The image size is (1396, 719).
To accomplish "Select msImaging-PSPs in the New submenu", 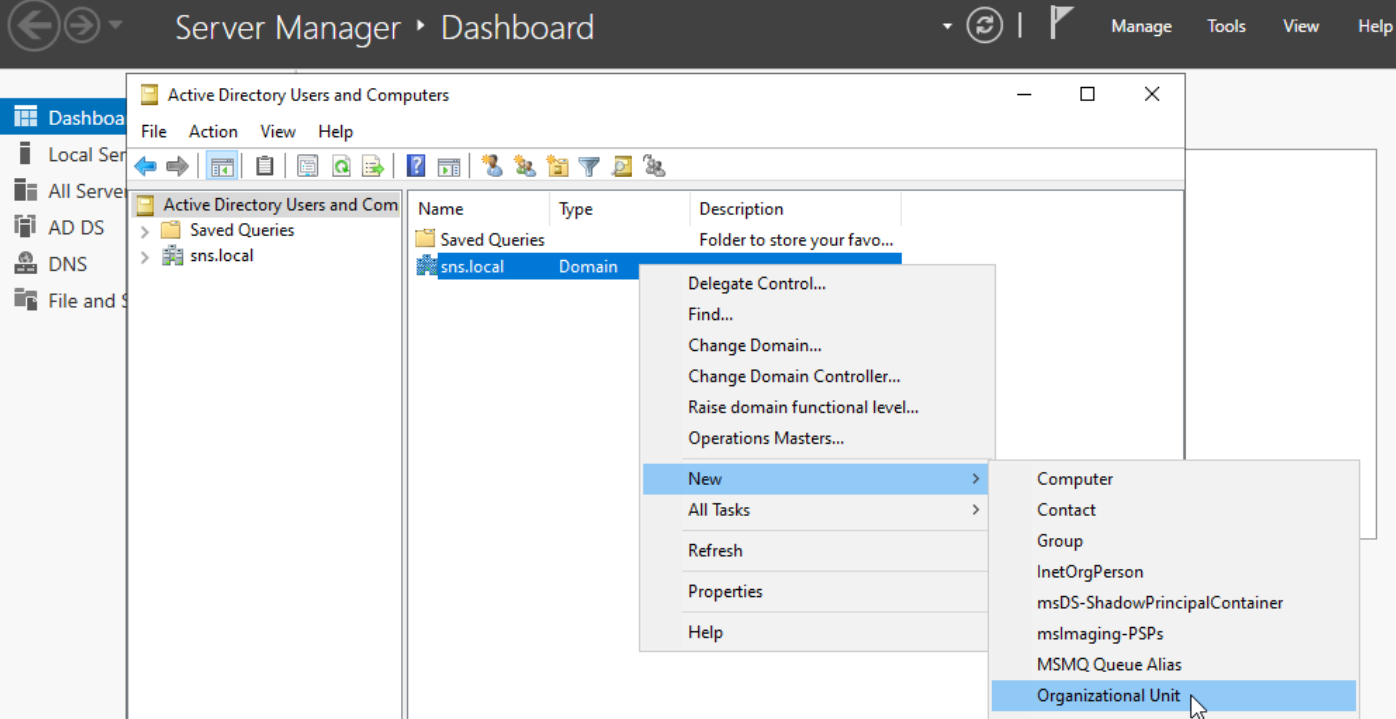I will (x=1174, y=634).
